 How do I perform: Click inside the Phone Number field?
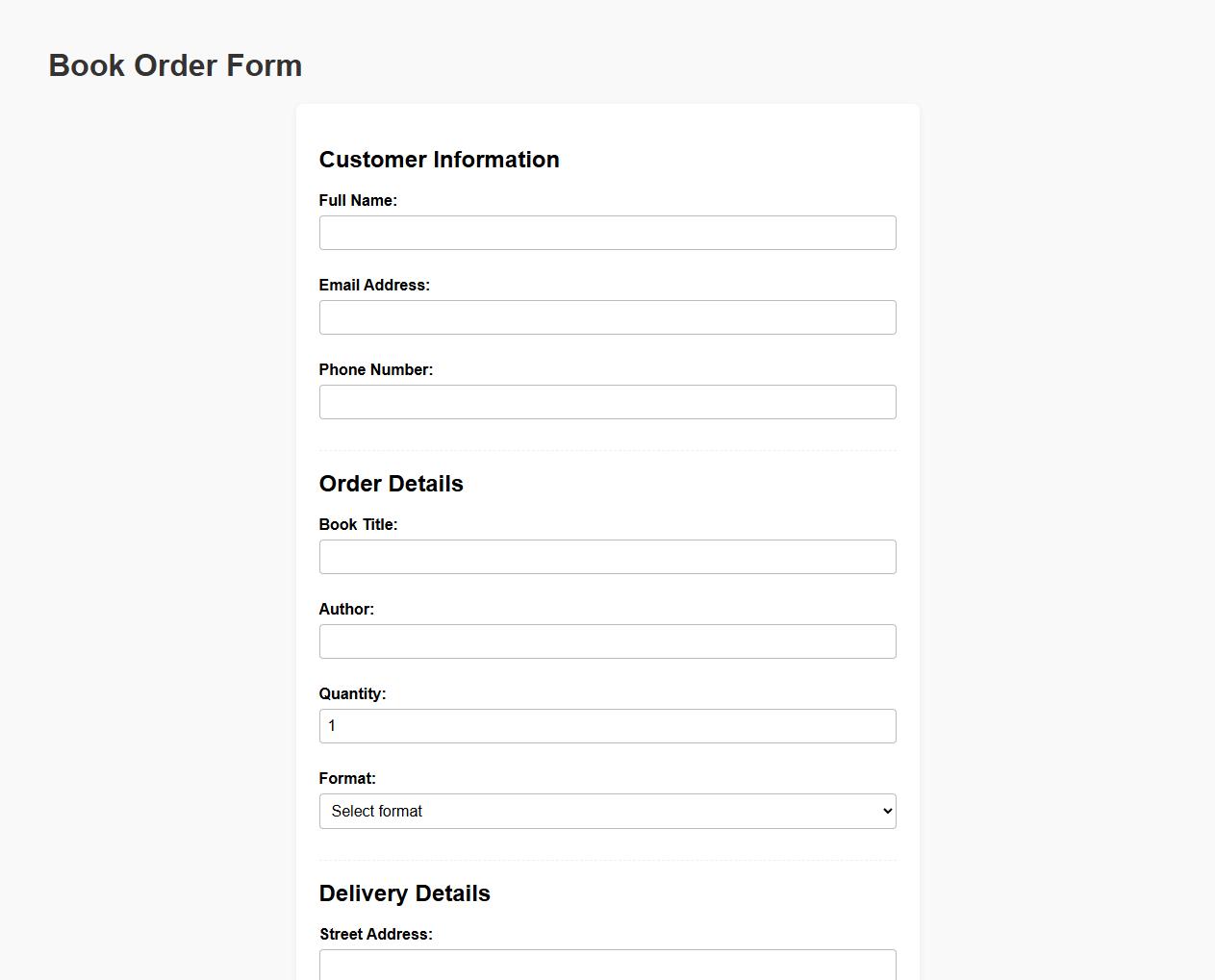pos(607,401)
